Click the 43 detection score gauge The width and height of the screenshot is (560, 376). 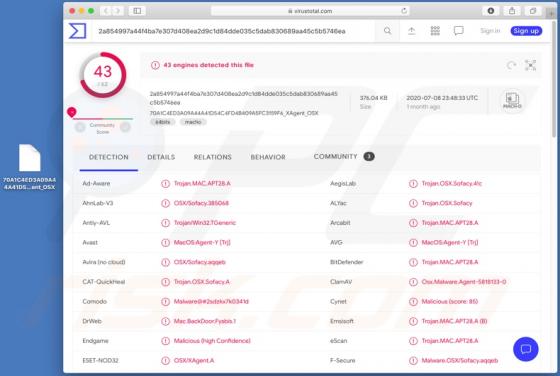(x=103, y=75)
